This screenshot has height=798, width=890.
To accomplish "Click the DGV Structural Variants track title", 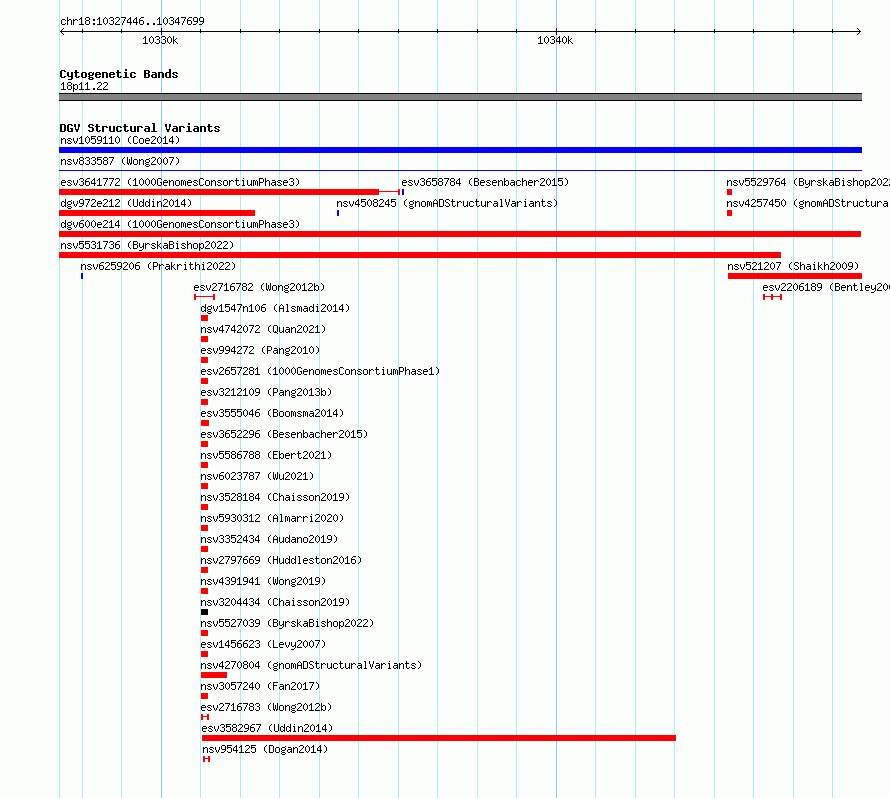I will 140,128.
